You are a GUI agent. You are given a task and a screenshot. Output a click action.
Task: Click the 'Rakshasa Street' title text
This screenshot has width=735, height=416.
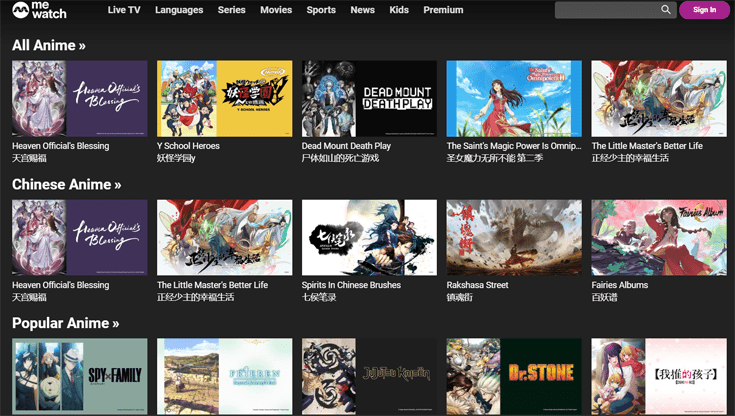[477, 285]
